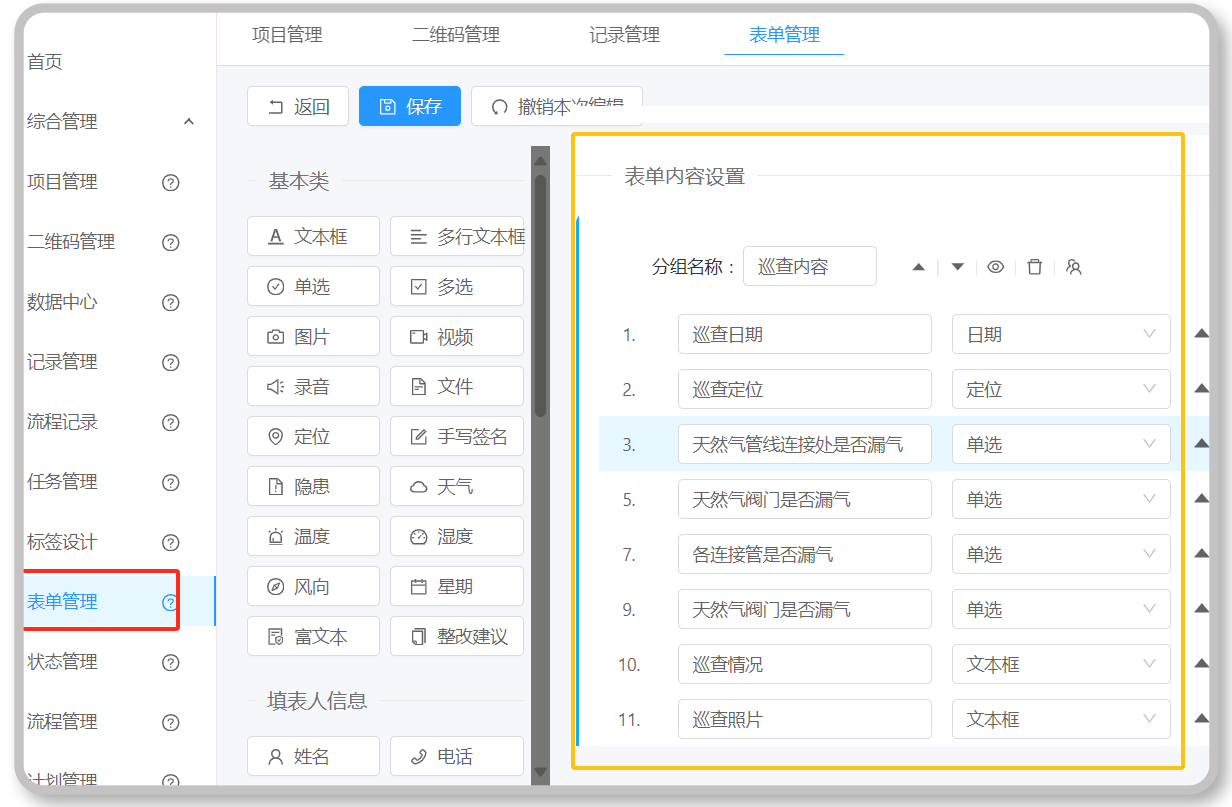Add the 电话 phone field

pyautogui.click(x=457, y=756)
